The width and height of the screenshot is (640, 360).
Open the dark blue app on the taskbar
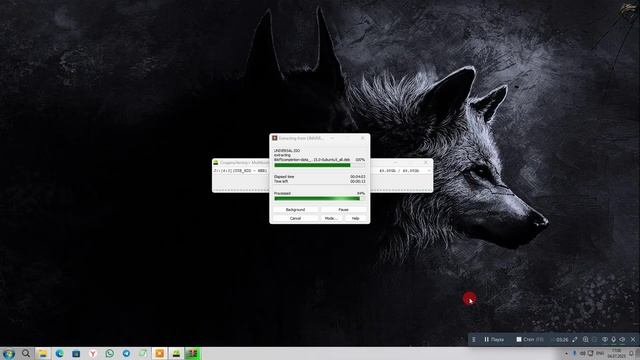click(76, 353)
